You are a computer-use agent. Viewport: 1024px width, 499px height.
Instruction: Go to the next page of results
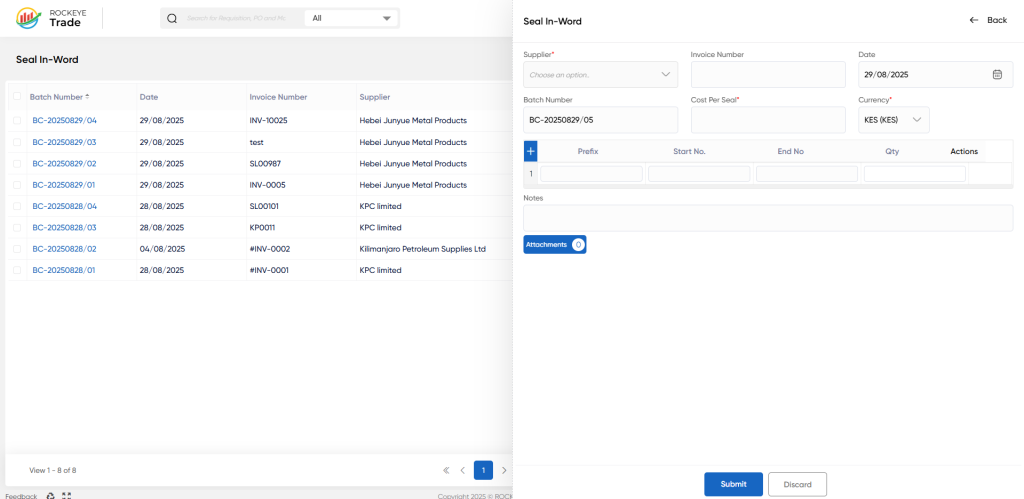[x=504, y=470]
